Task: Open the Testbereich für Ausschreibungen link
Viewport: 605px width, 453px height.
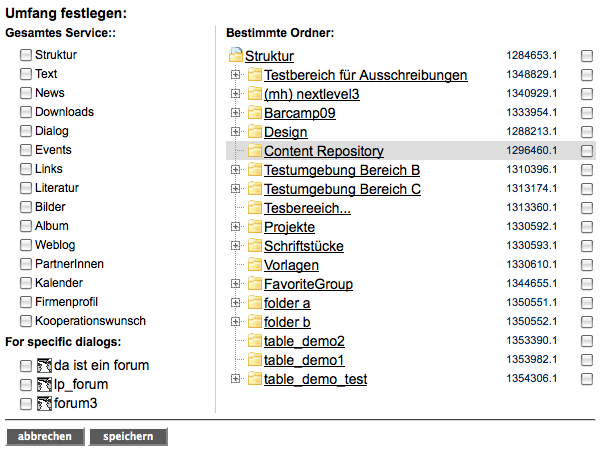Action: point(365,75)
